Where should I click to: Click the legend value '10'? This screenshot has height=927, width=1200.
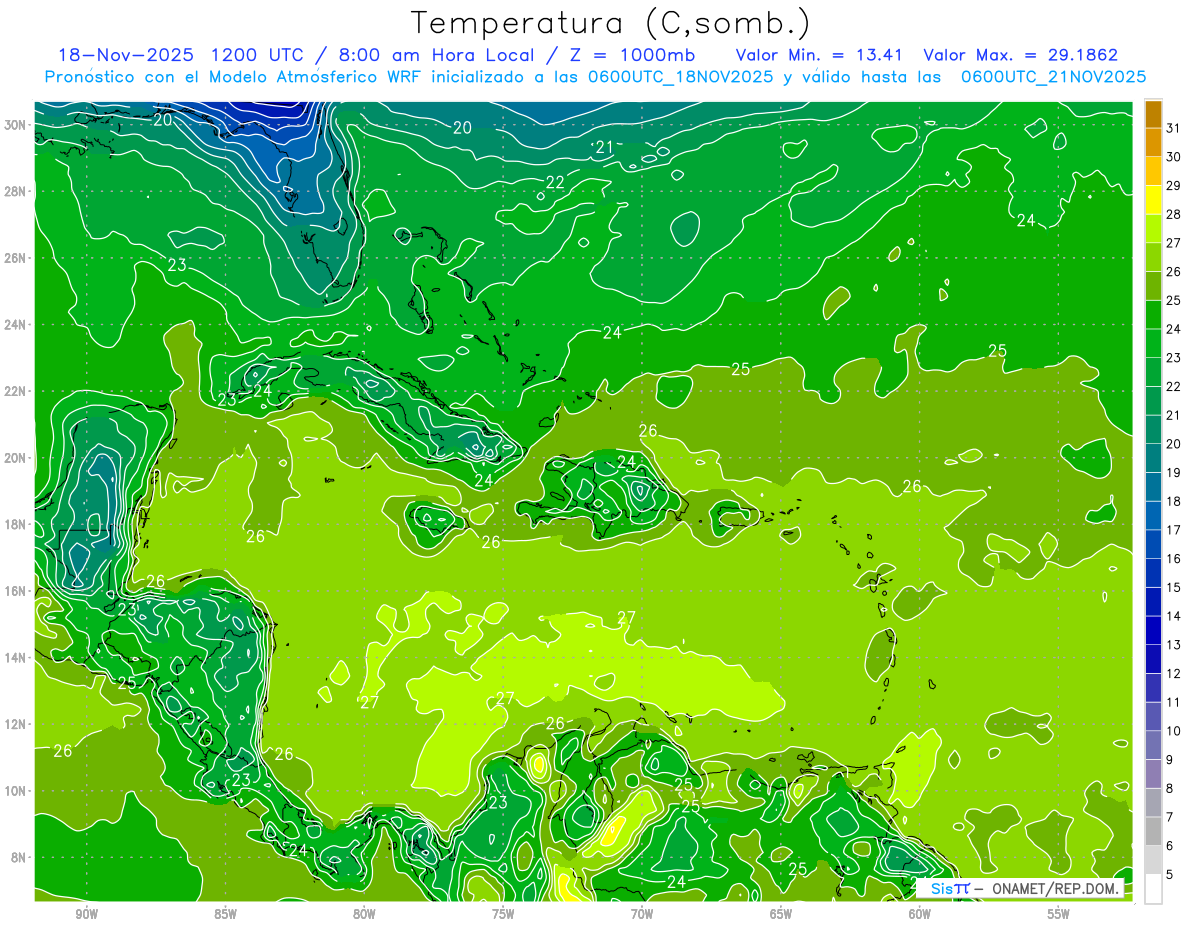(1174, 731)
